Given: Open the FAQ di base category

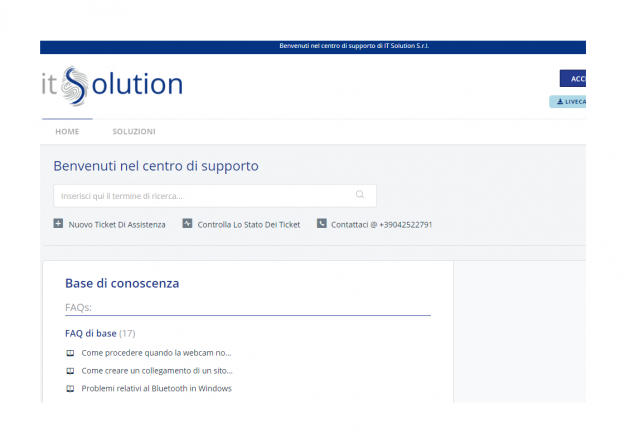Looking at the screenshot, I should tap(91, 333).
